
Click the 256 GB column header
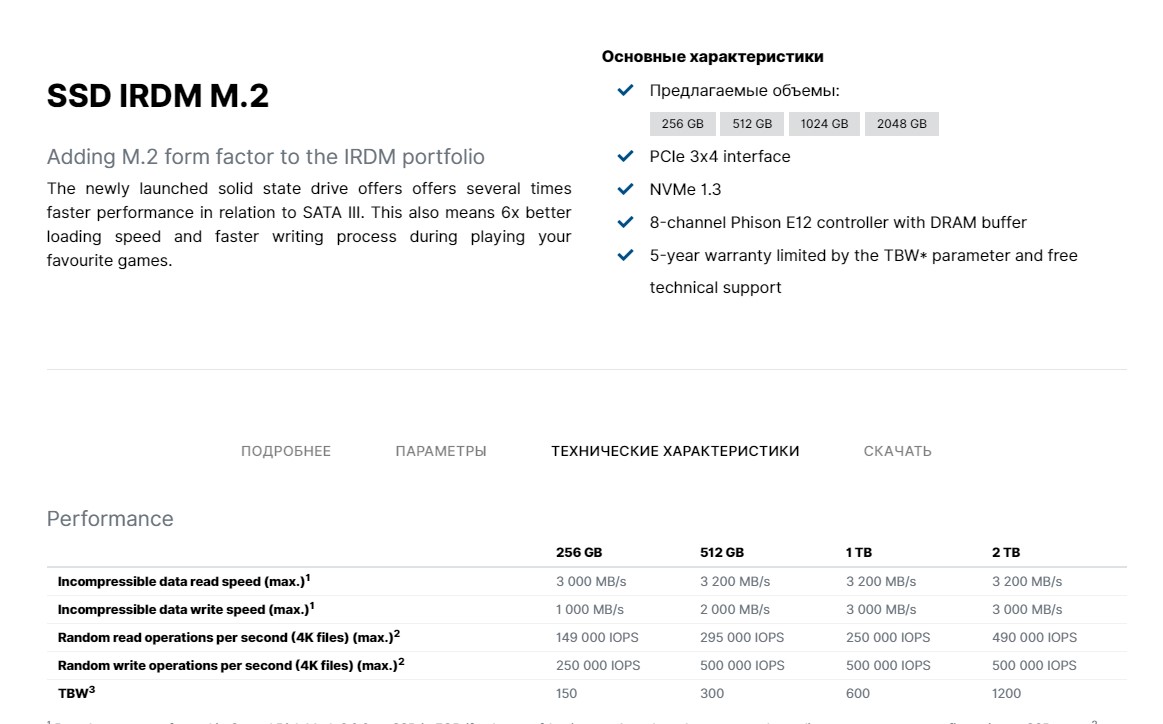[x=579, y=553]
